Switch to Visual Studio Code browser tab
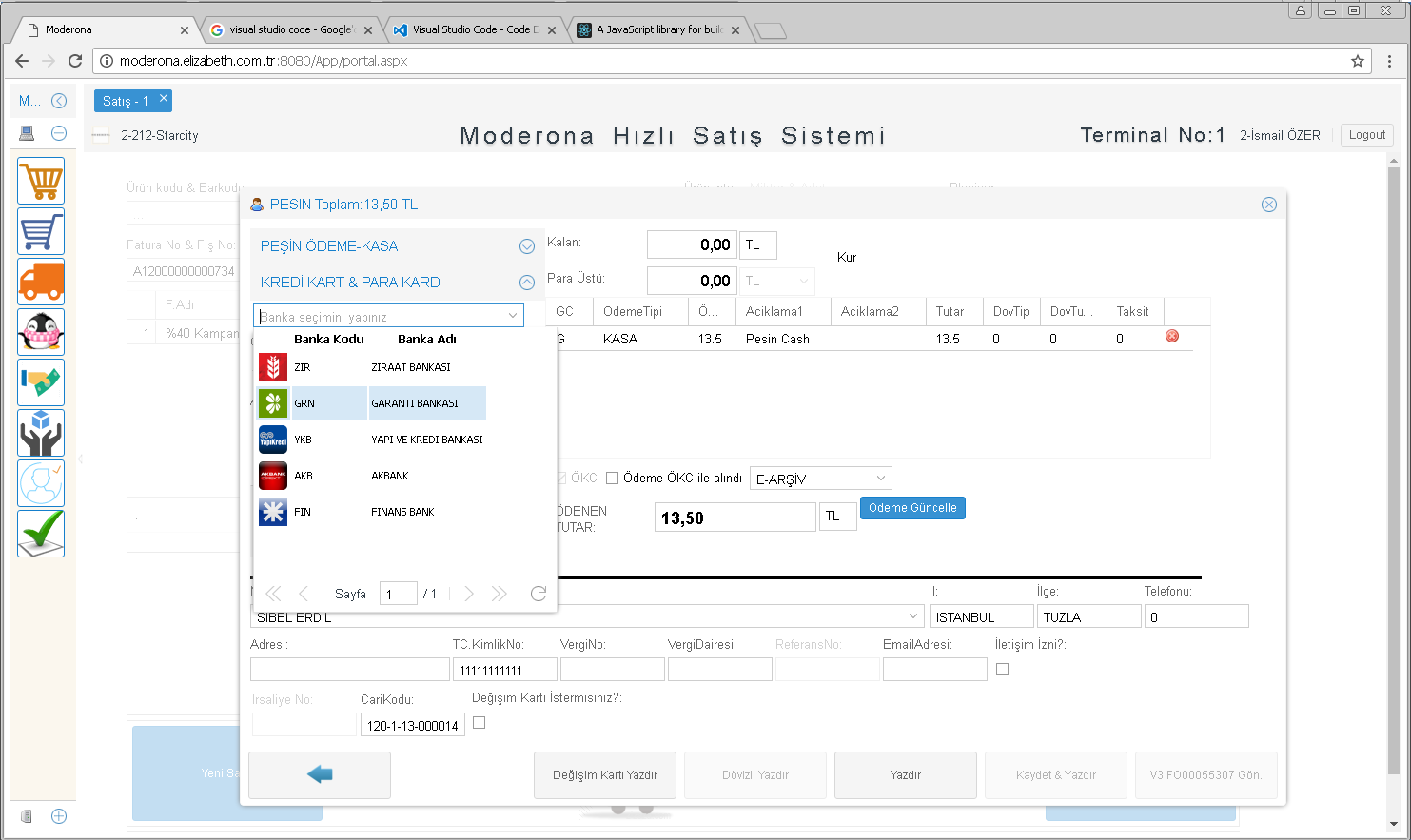The width and height of the screenshot is (1411, 840). click(475, 29)
